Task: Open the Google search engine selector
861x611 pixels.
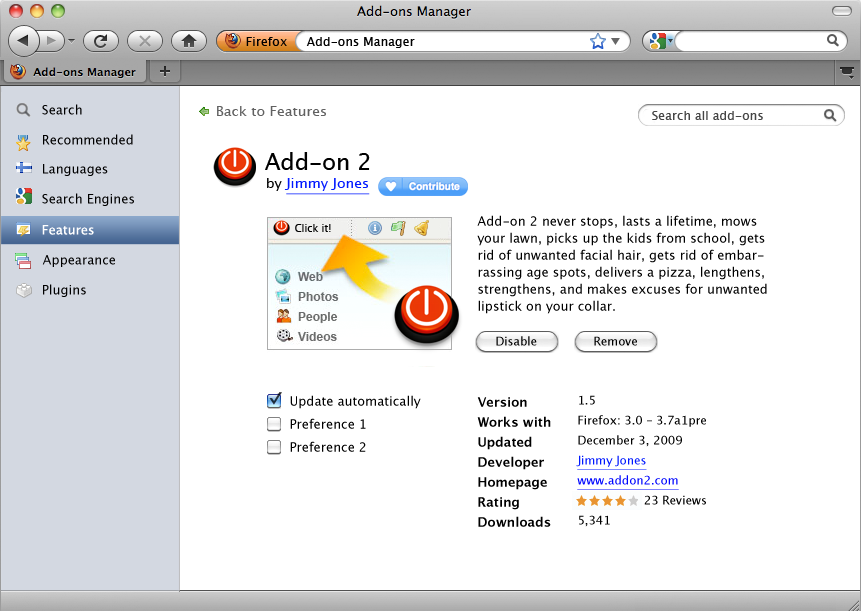Action: click(661, 41)
